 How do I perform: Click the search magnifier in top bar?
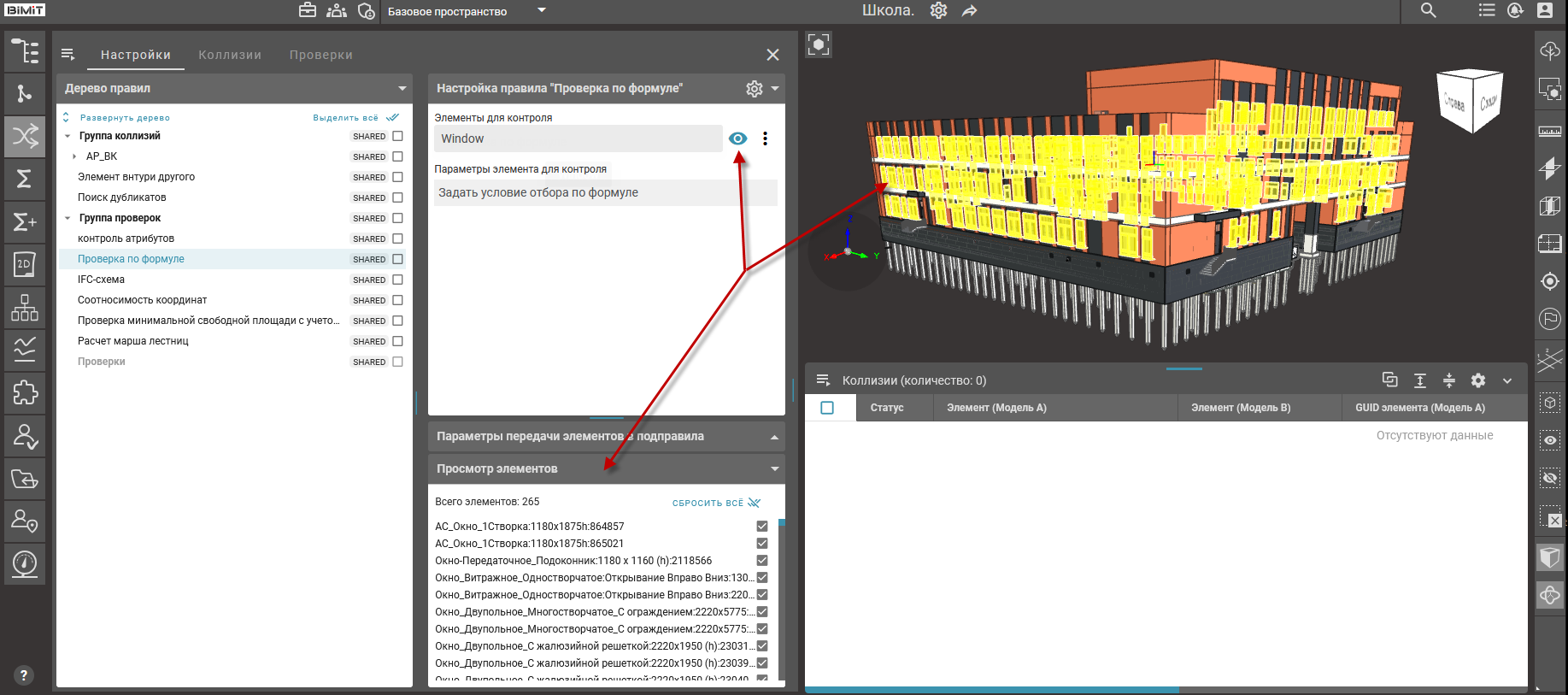click(1428, 10)
